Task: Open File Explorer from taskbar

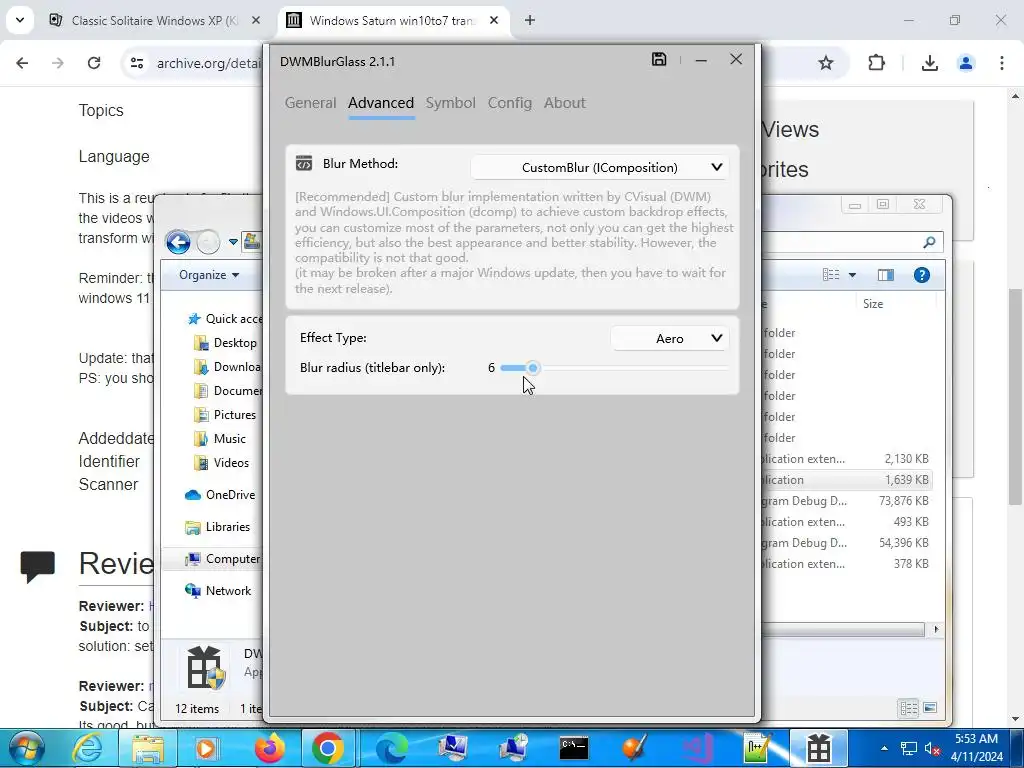Action: 148,748
